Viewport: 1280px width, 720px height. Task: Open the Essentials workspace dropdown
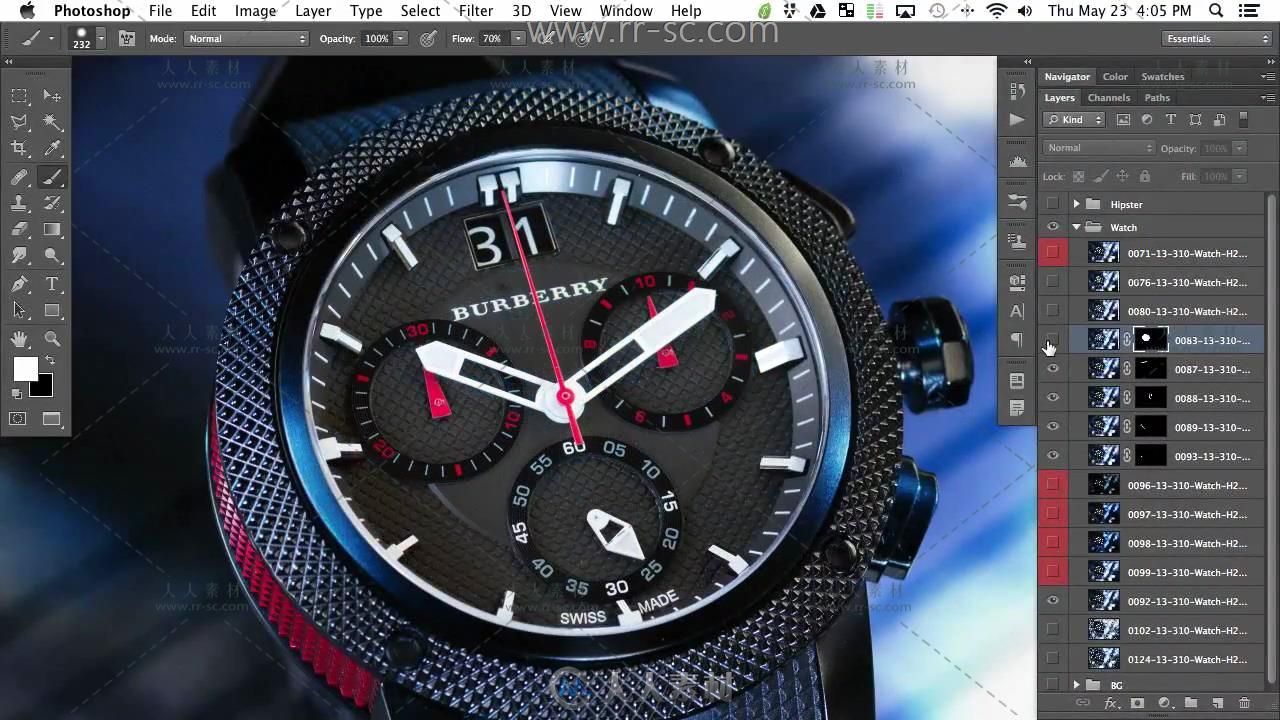[1216, 38]
